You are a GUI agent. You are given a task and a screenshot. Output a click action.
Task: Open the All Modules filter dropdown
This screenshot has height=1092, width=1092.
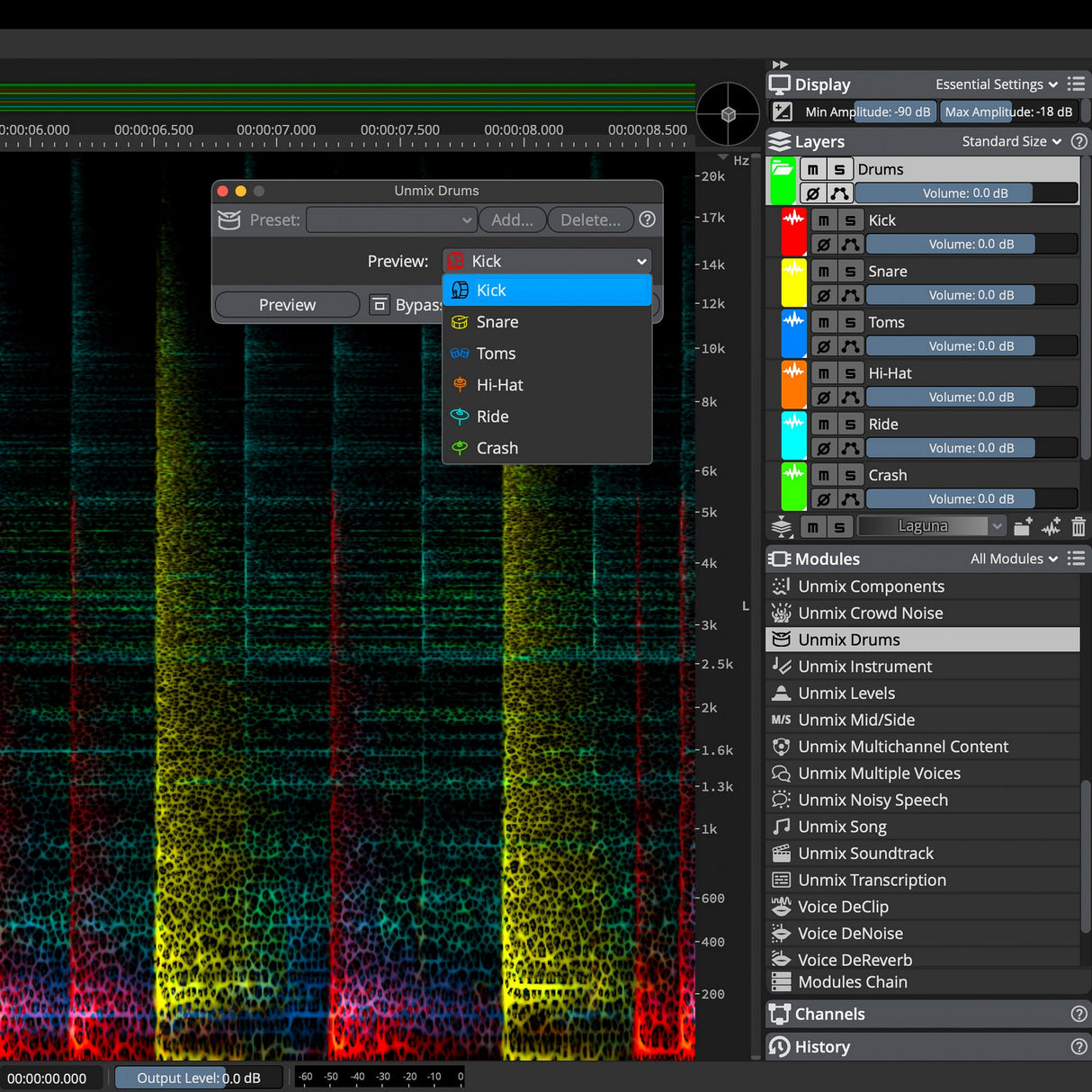[1013, 558]
